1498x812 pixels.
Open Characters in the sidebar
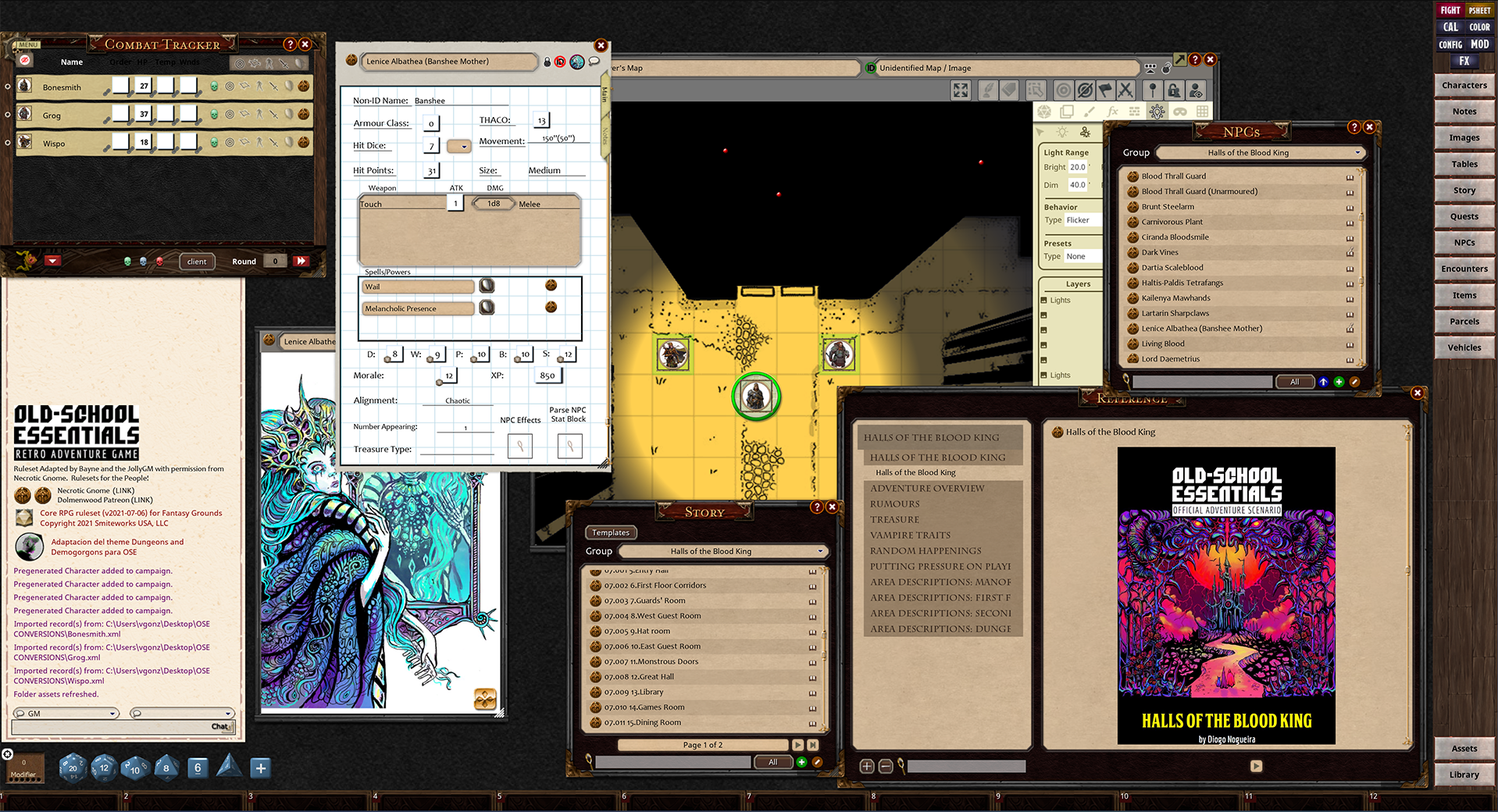coord(1464,85)
